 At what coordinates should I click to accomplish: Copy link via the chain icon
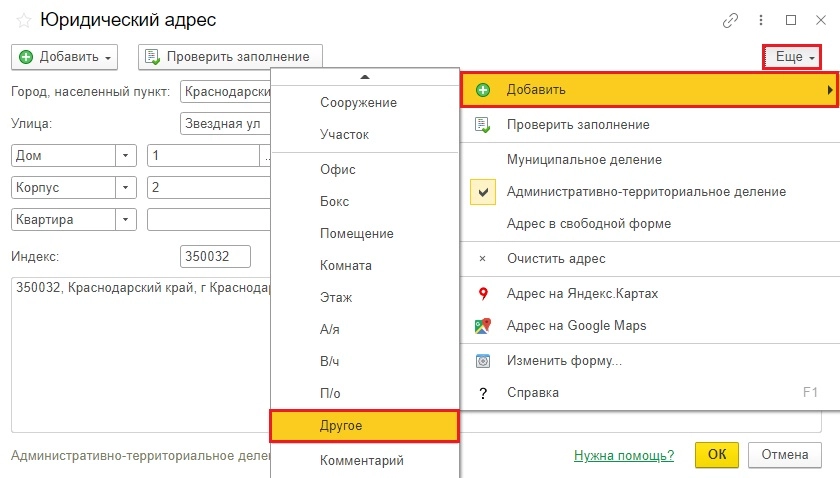click(730, 20)
